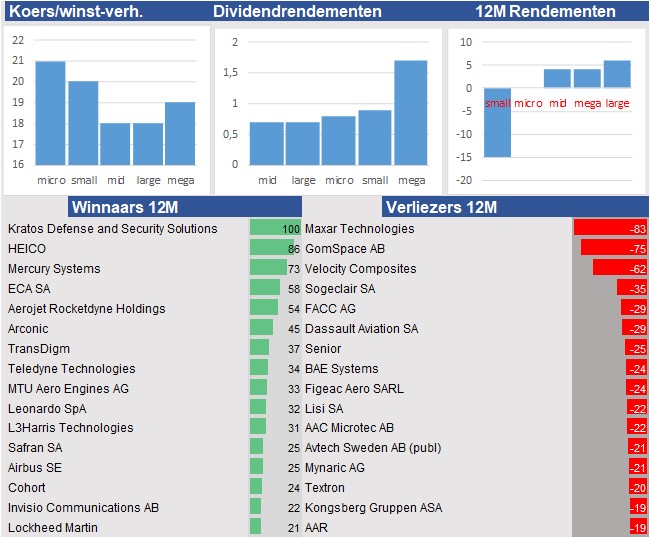650x538 pixels.
Task: Click the micro bar in Koers/winst chart
Action: tap(51, 113)
